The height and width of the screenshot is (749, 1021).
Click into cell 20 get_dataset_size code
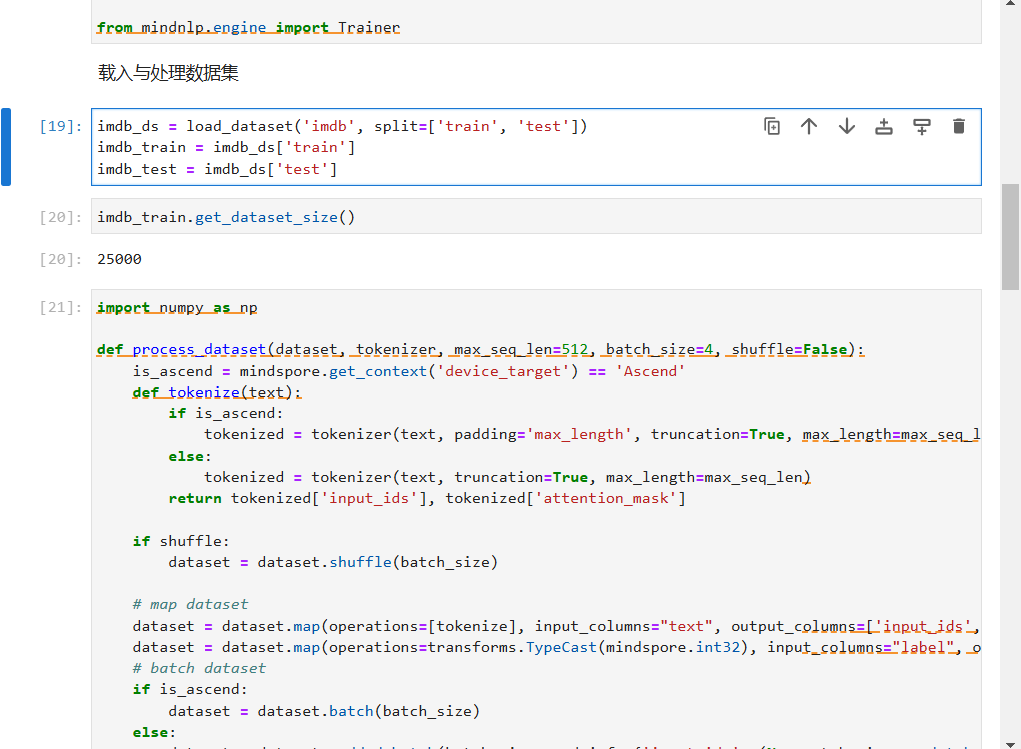(x=226, y=217)
